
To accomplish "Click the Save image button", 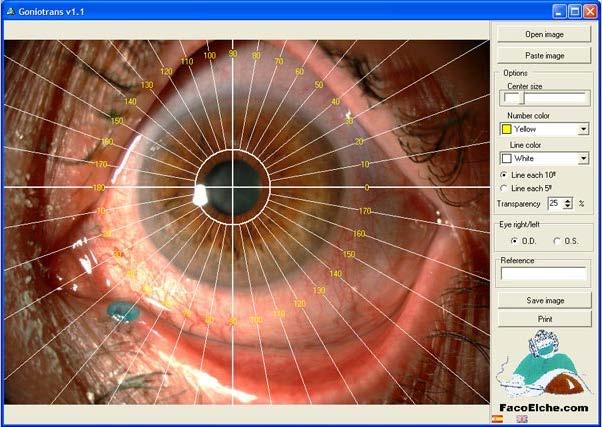I will coord(545,300).
